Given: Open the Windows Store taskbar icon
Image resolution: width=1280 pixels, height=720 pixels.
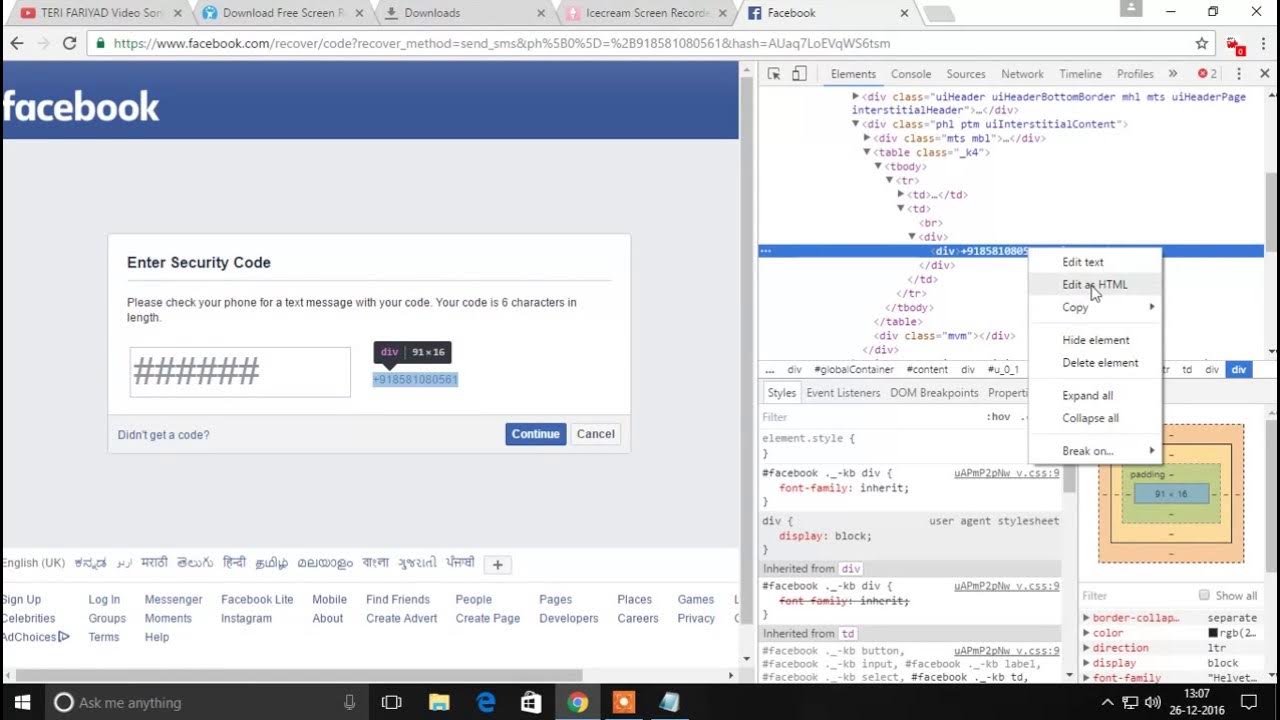Looking at the screenshot, I should (532, 702).
